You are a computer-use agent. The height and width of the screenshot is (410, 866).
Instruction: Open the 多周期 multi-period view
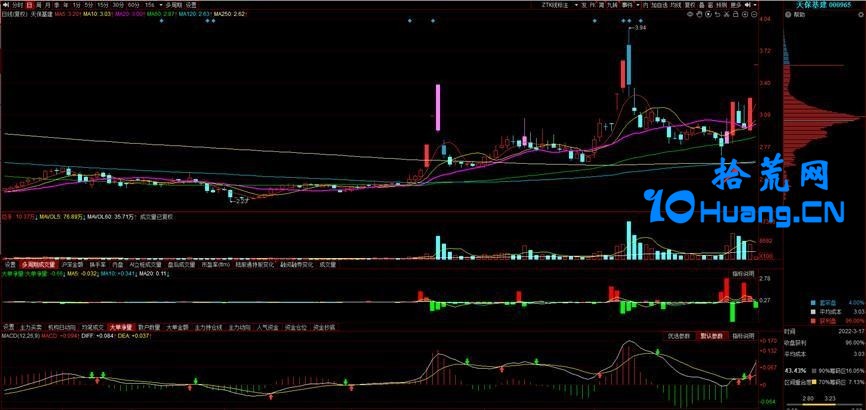(x=173, y=5)
